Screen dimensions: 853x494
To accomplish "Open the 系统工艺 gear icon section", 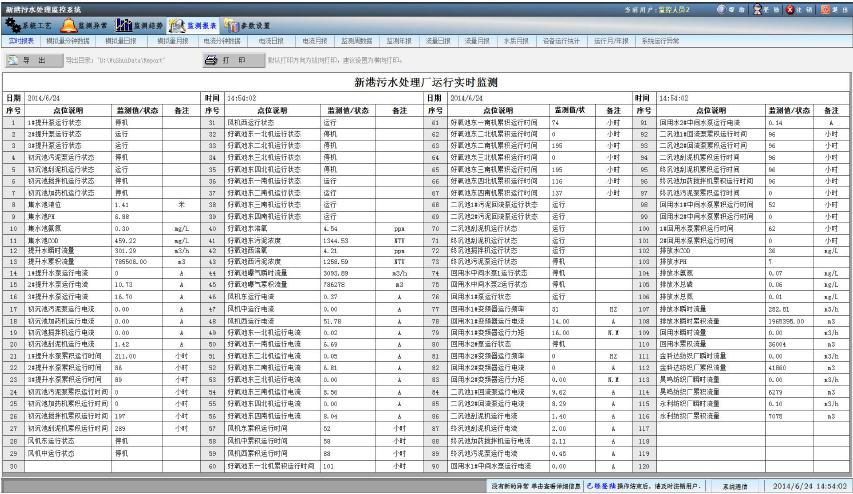I will click(x=29, y=25).
